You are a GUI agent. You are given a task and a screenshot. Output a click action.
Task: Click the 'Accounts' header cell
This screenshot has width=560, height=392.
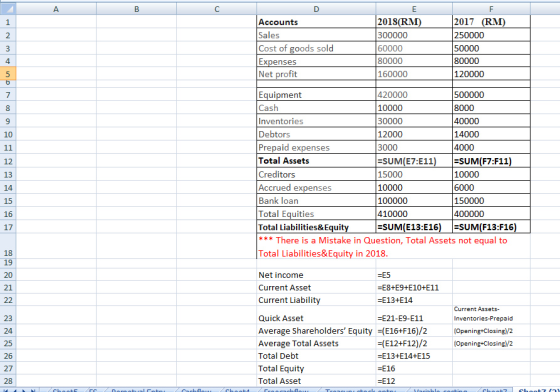pos(316,22)
